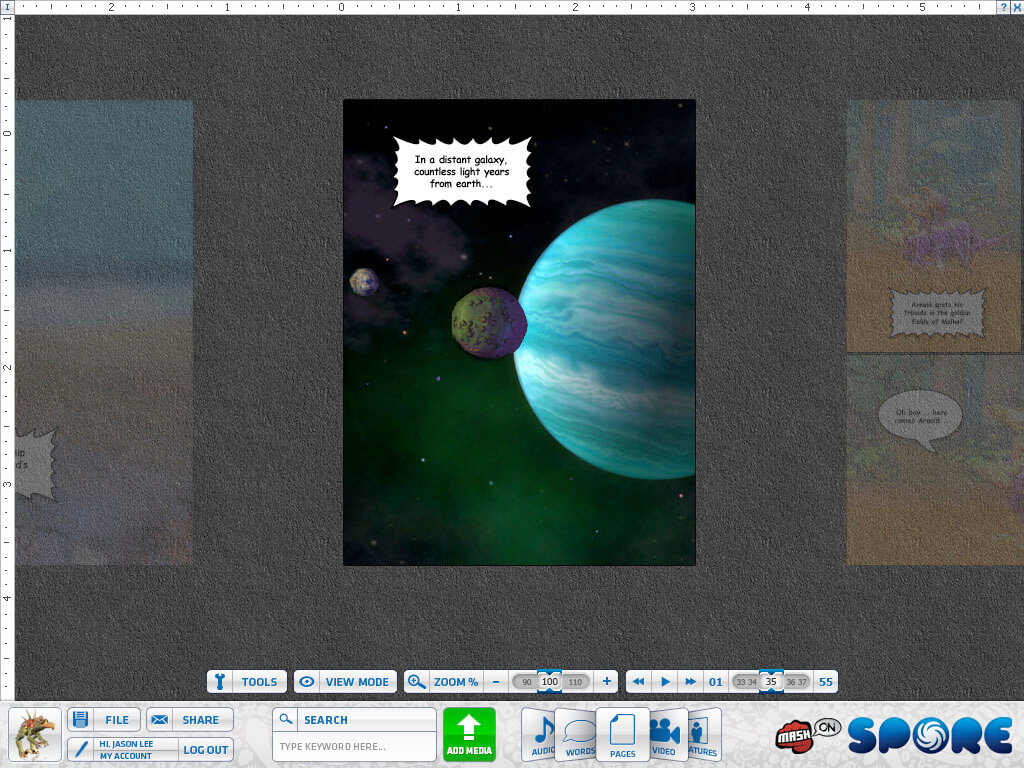Viewport: 1024px width, 768px height.
Task: Switch to the Words tab
Action: coord(577,736)
